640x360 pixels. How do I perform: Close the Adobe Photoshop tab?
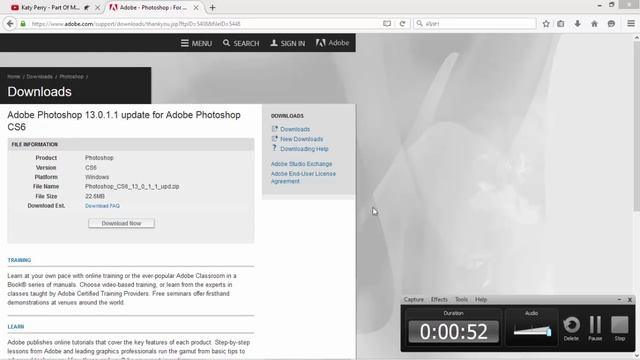[196, 7]
